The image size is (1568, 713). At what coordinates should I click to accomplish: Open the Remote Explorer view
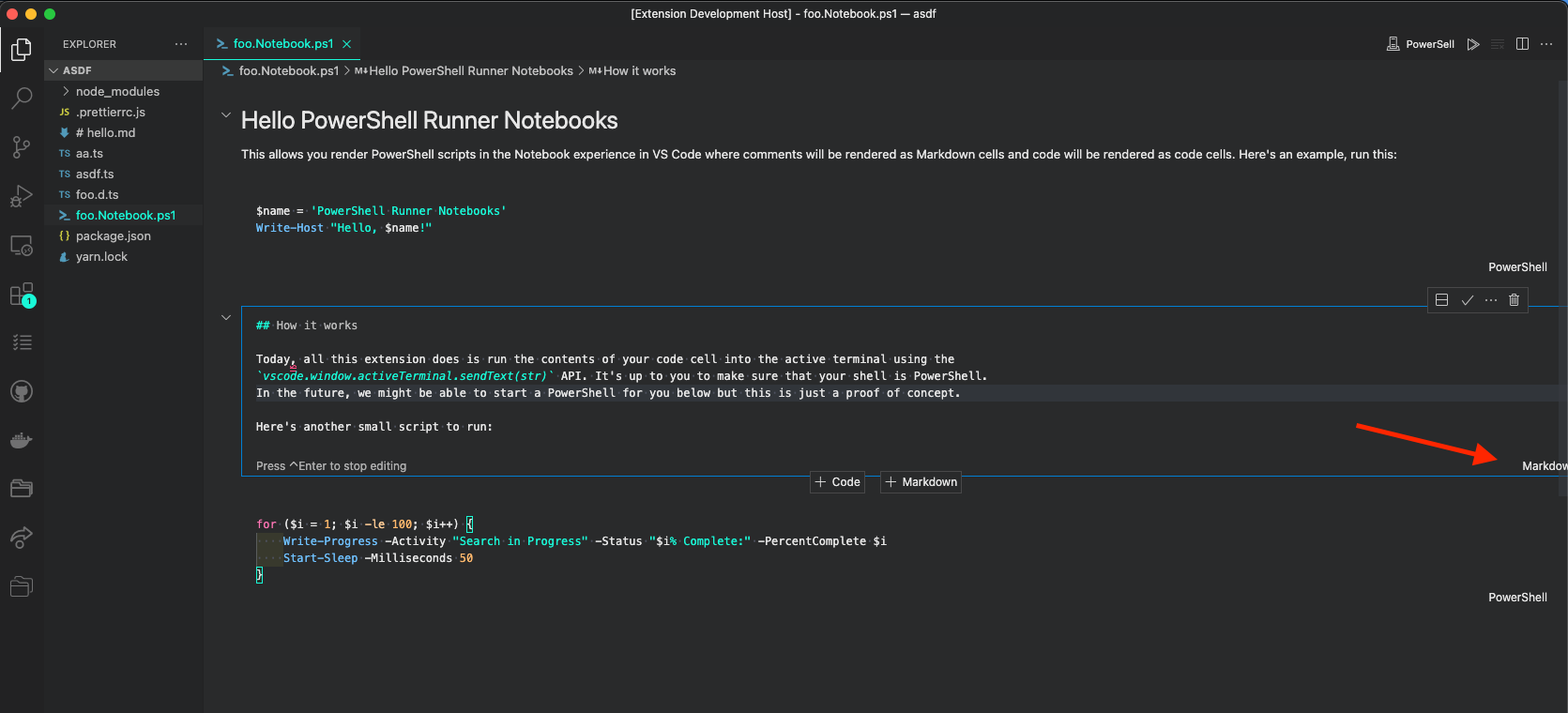[x=22, y=246]
